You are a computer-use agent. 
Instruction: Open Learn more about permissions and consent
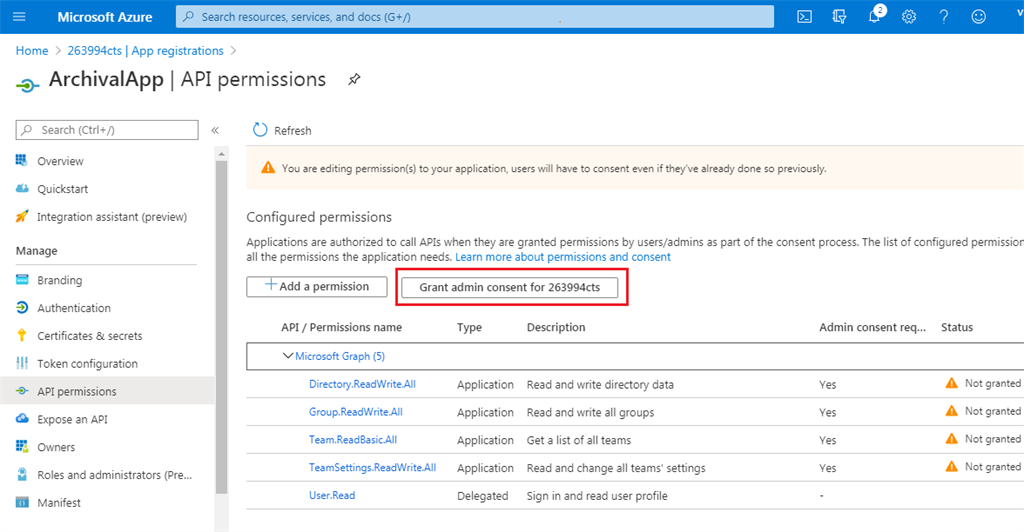point(563,257)
